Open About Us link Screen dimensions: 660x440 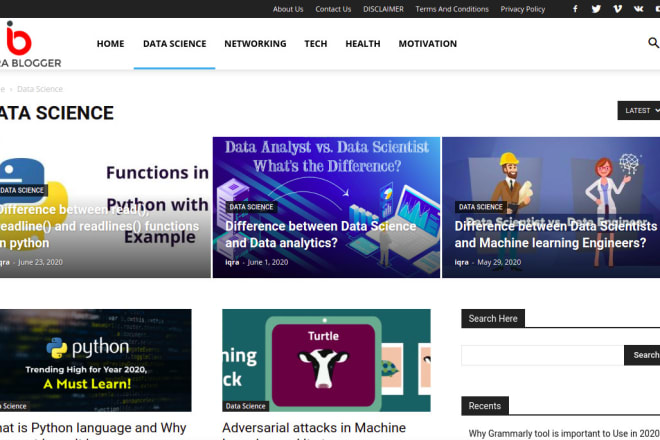(288, 9)
